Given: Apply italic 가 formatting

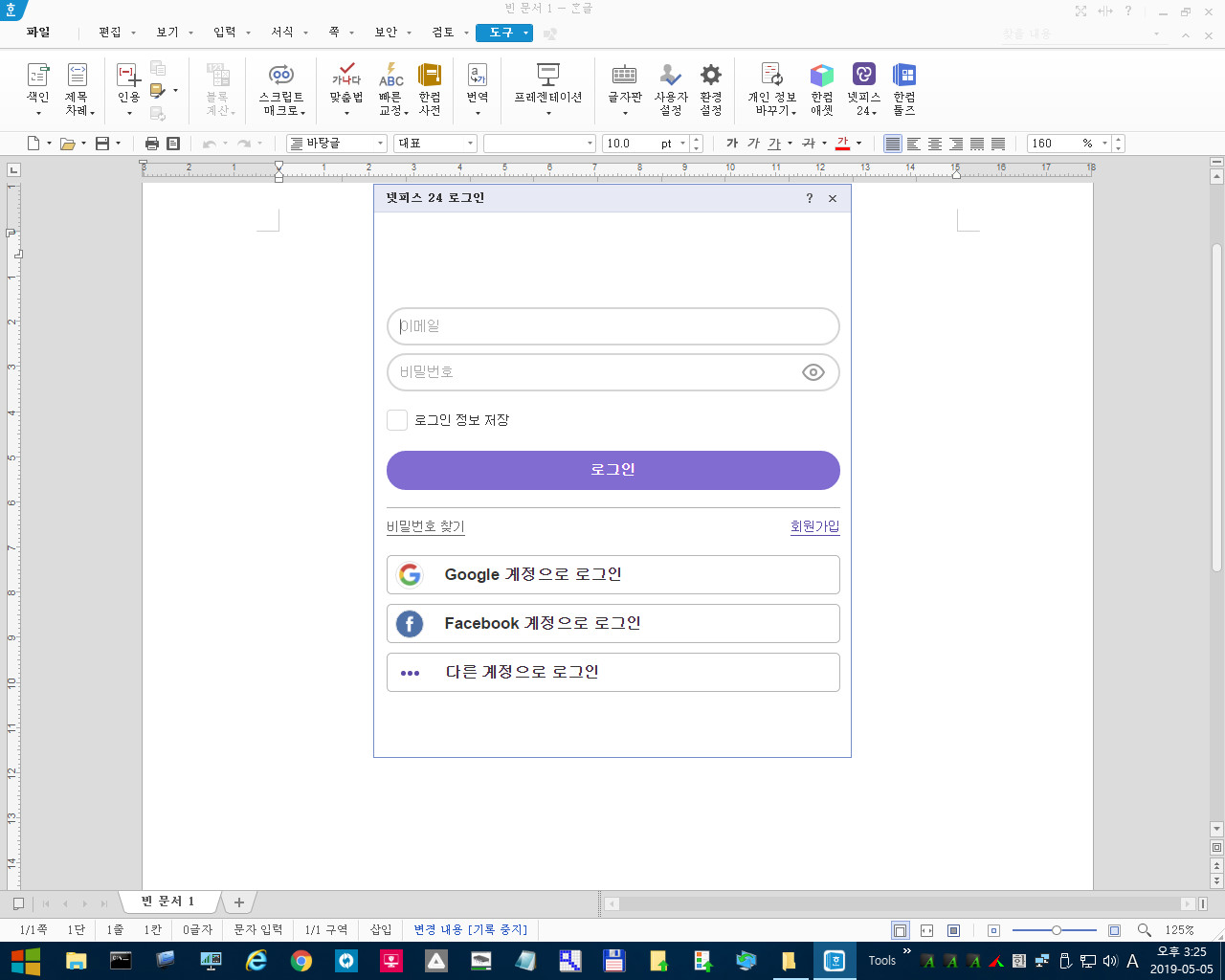Looking at the screenshot, I should 753,144.
